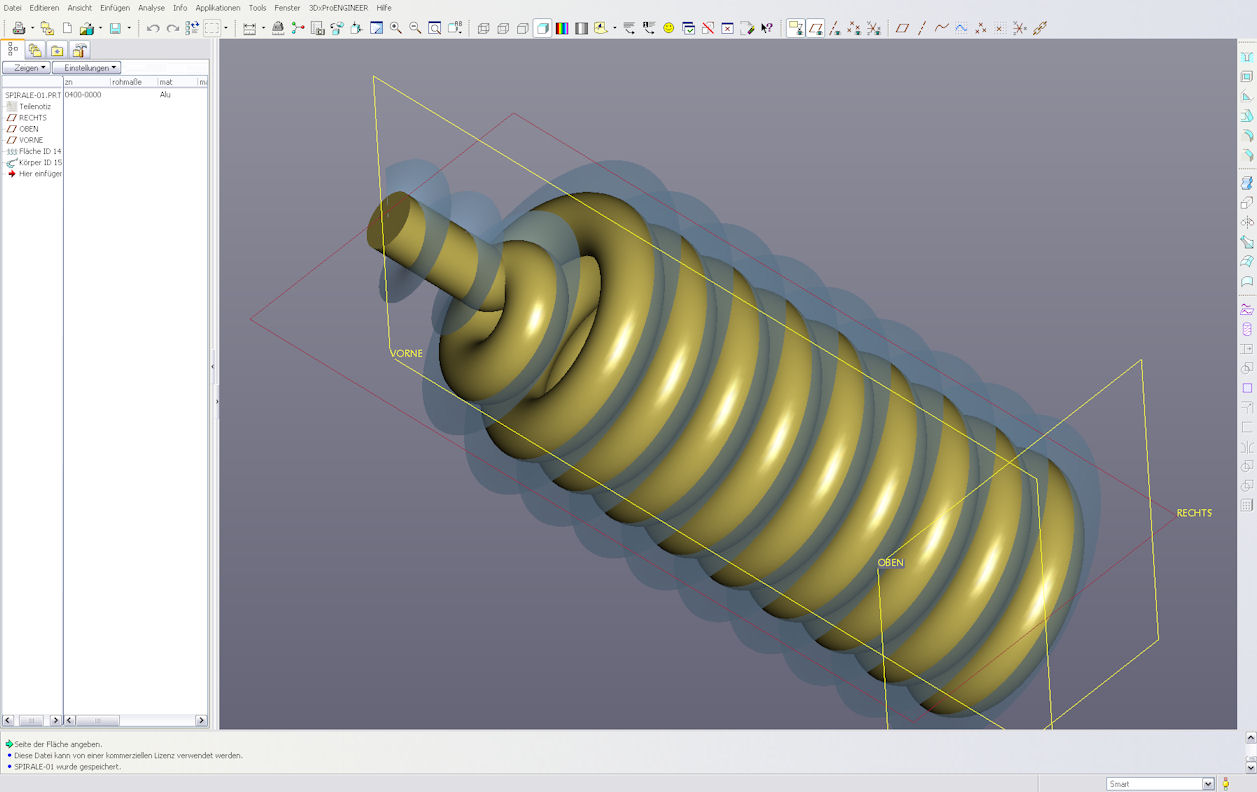Image resolution: width=1257 pixels, height=792 pixels.
Task: Click the datum axis tool icon
Action: [x=922, y=28]
